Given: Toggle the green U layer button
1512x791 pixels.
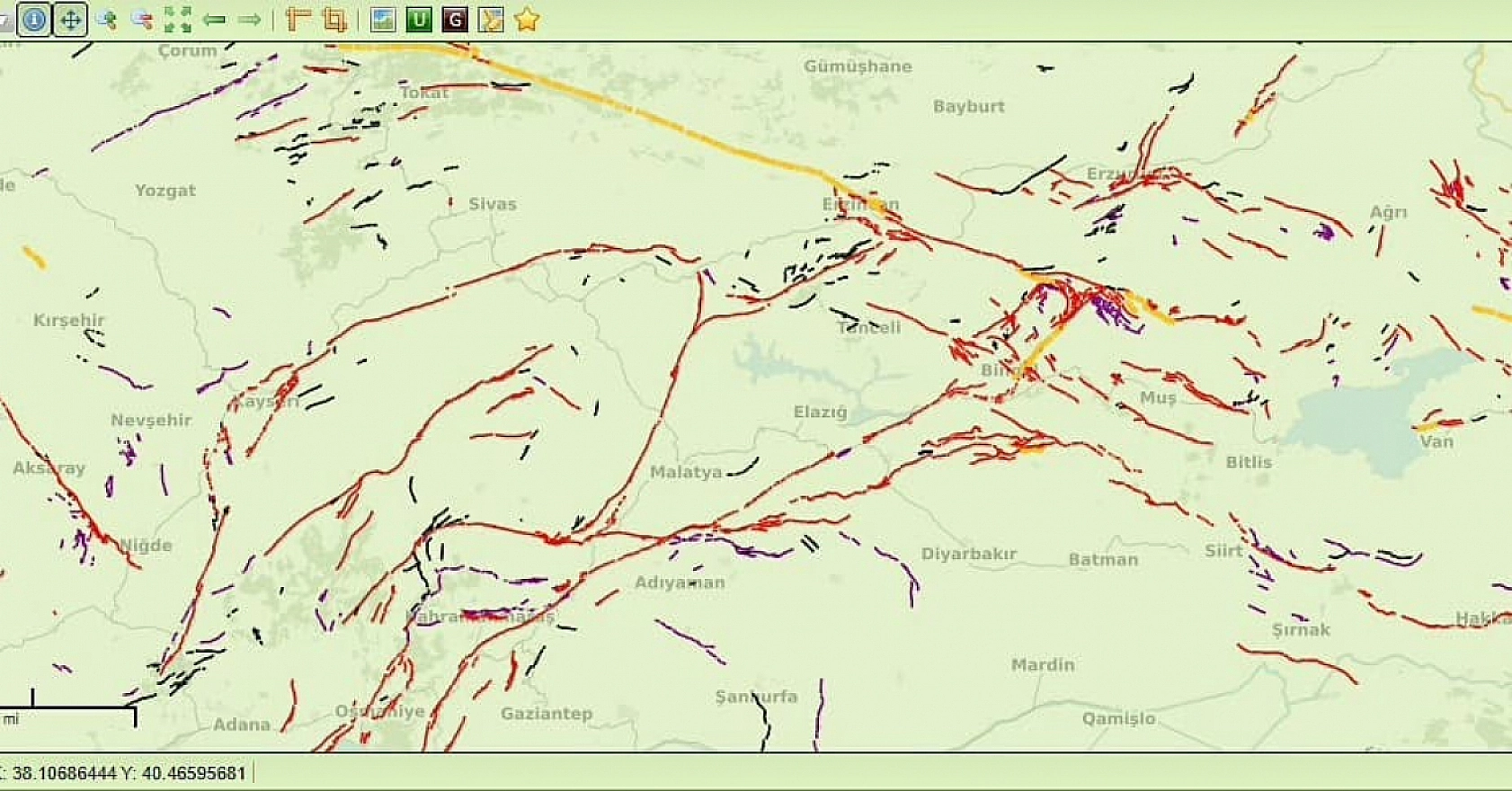Looking at the screenshot, I should click(x=419, y=19).
